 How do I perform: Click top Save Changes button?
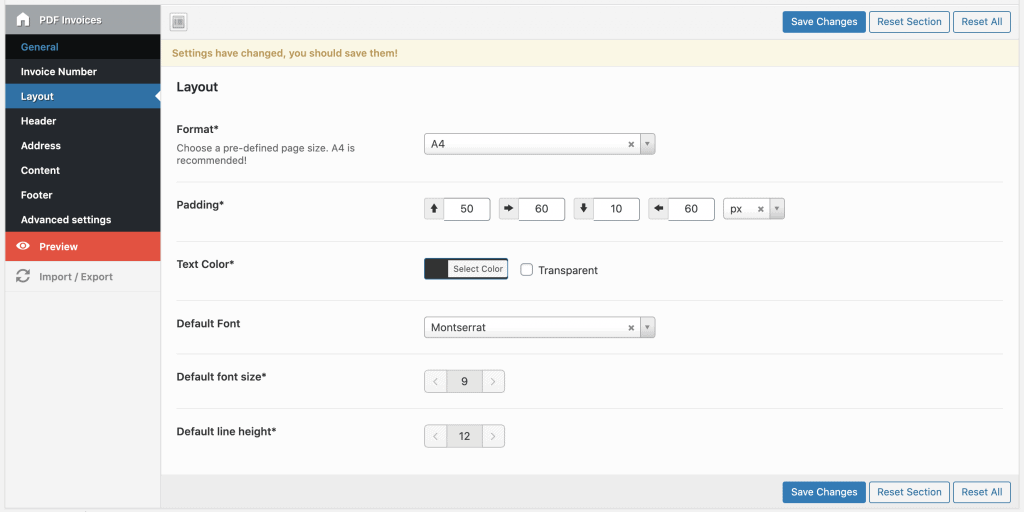pos(824,22)
